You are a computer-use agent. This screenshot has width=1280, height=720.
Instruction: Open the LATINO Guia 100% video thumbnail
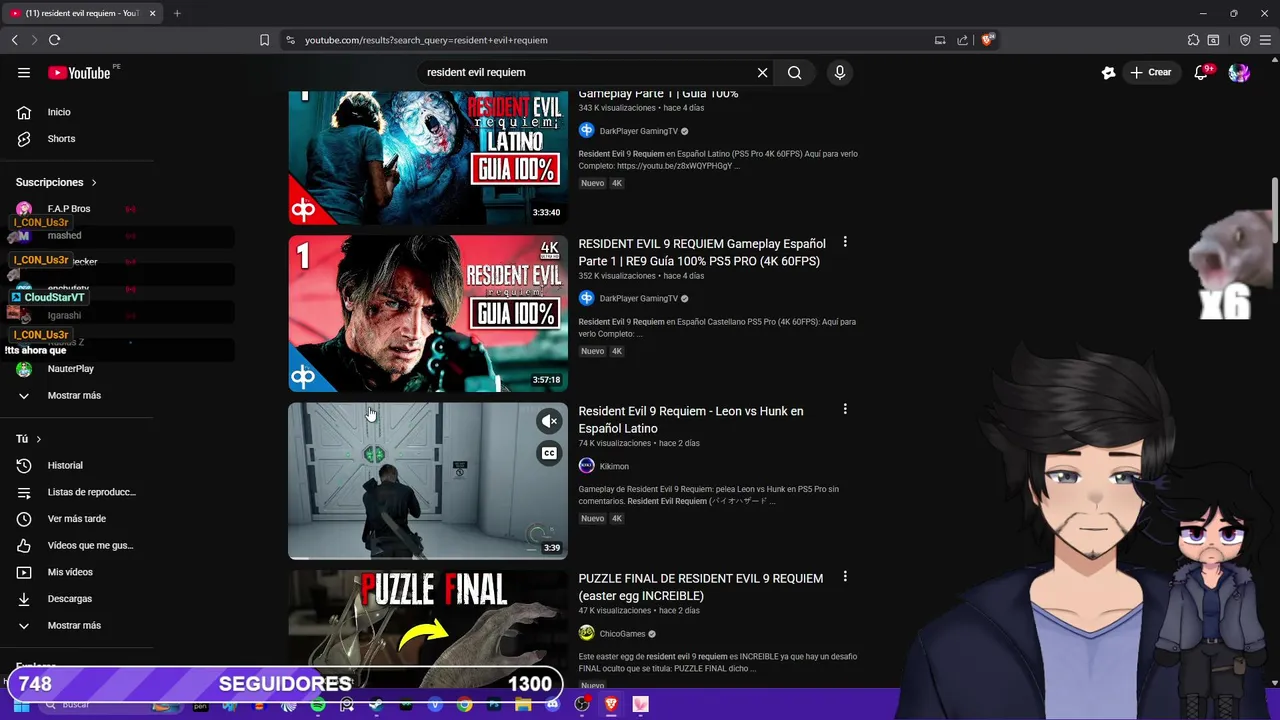[x=428, y=158]
